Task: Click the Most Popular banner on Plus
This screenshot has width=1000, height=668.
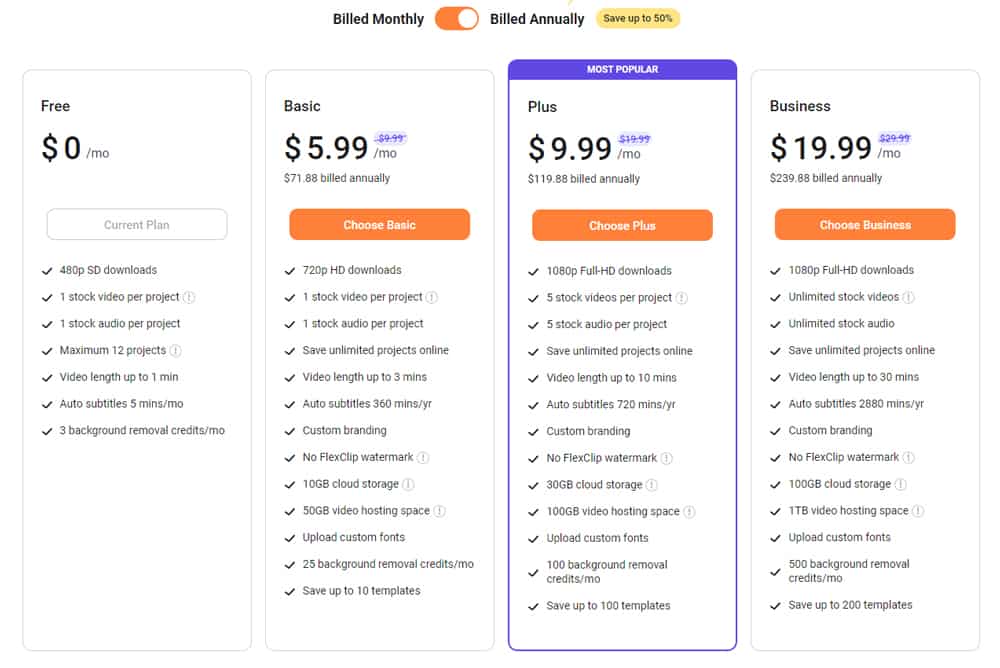Action: tap(622, 70)
